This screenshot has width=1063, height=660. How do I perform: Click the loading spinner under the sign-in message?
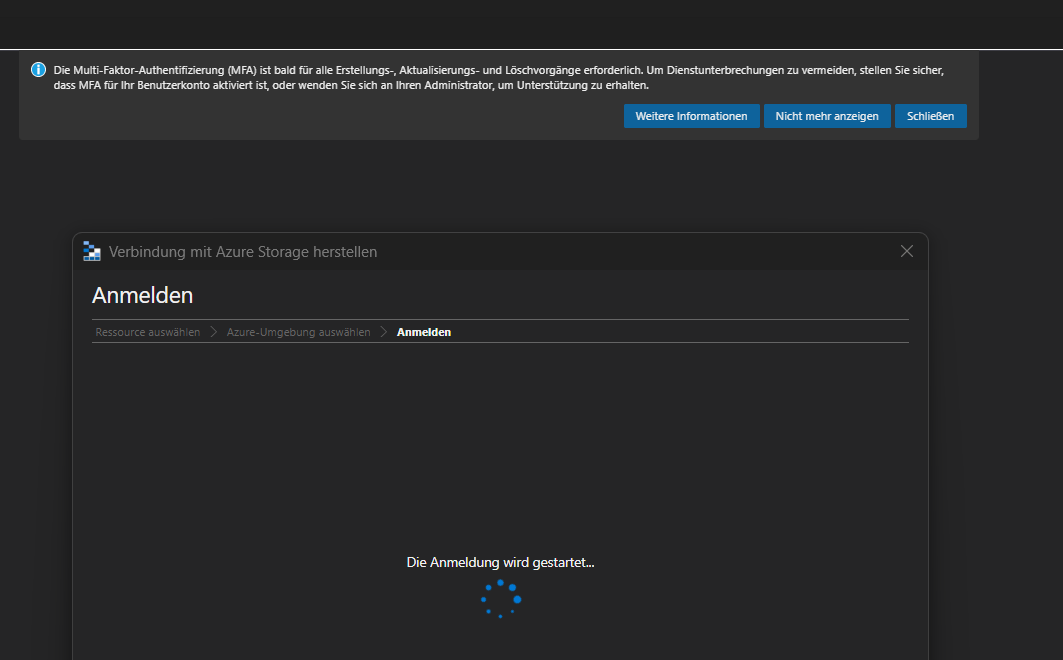pos(501,599)
